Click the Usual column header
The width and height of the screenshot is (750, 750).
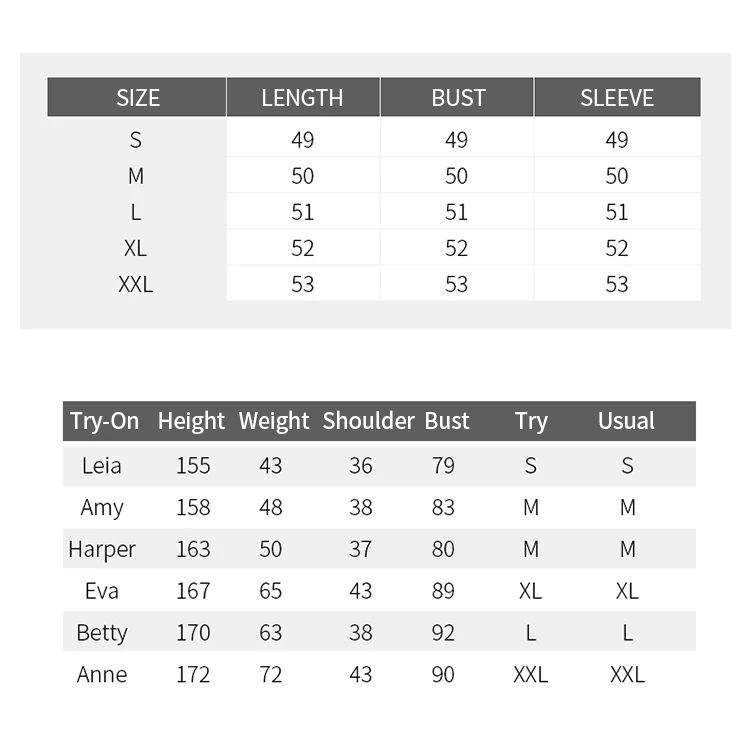coord(626,421)
